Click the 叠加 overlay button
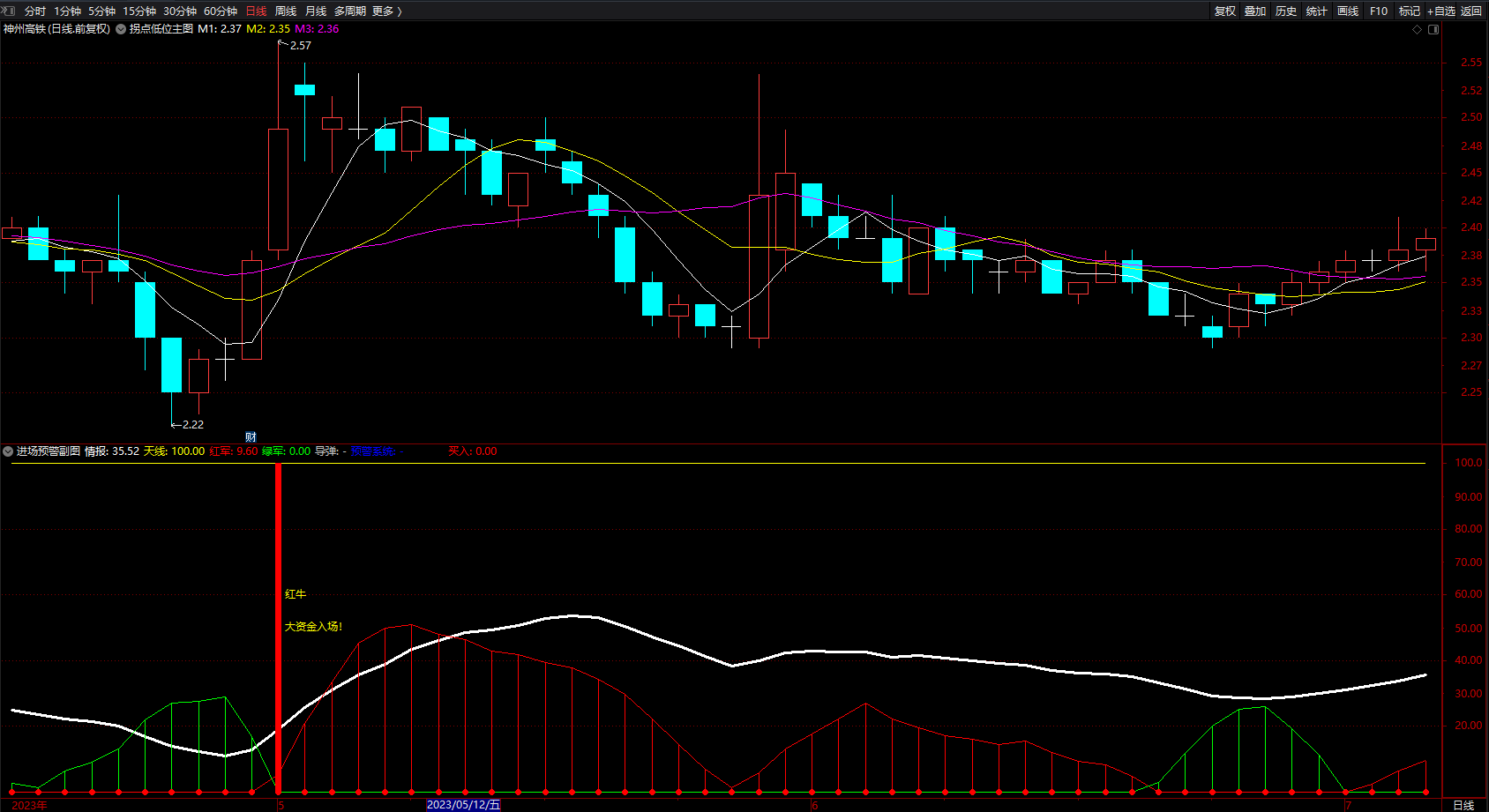Image resolution: width=1489 pixels, height=812 pixels. coord(1255,11)
